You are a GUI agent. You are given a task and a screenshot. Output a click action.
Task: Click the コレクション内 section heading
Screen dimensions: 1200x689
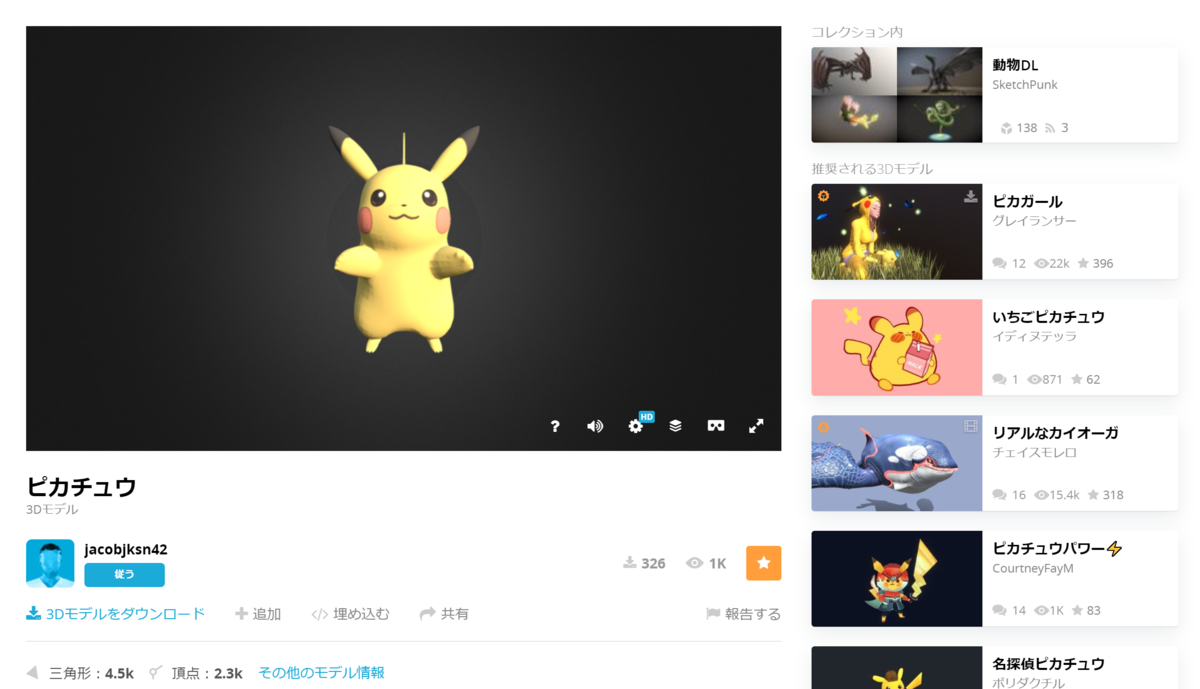pyautogui.click(x=857, y=32)
